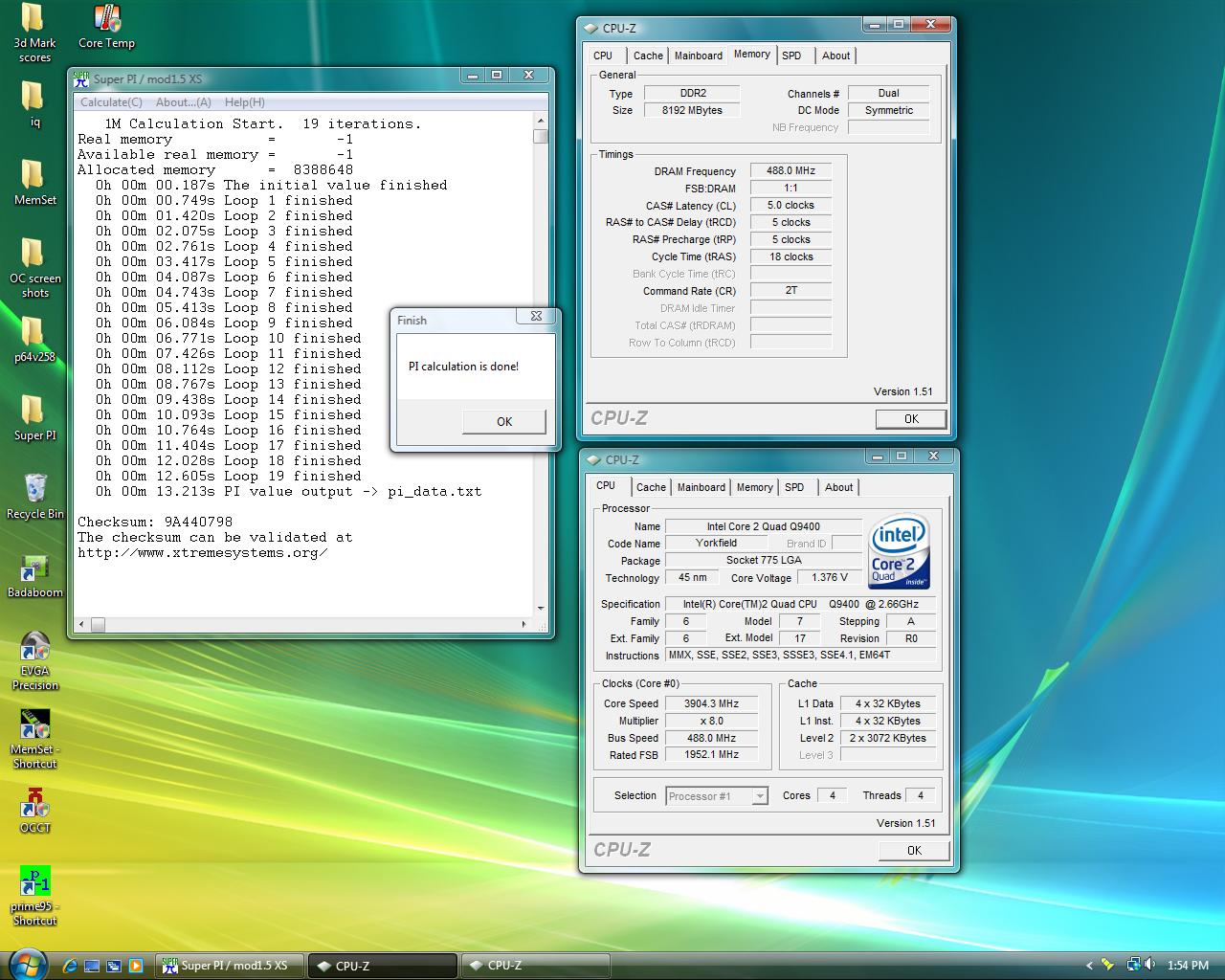The width and height of the screenshot is (1225, 980).
Task: Launch the OCCT desktop icon
Action: 34,810
